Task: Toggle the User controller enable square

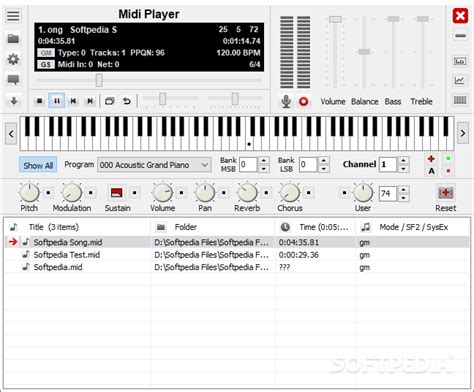Action: click(344, 193)
